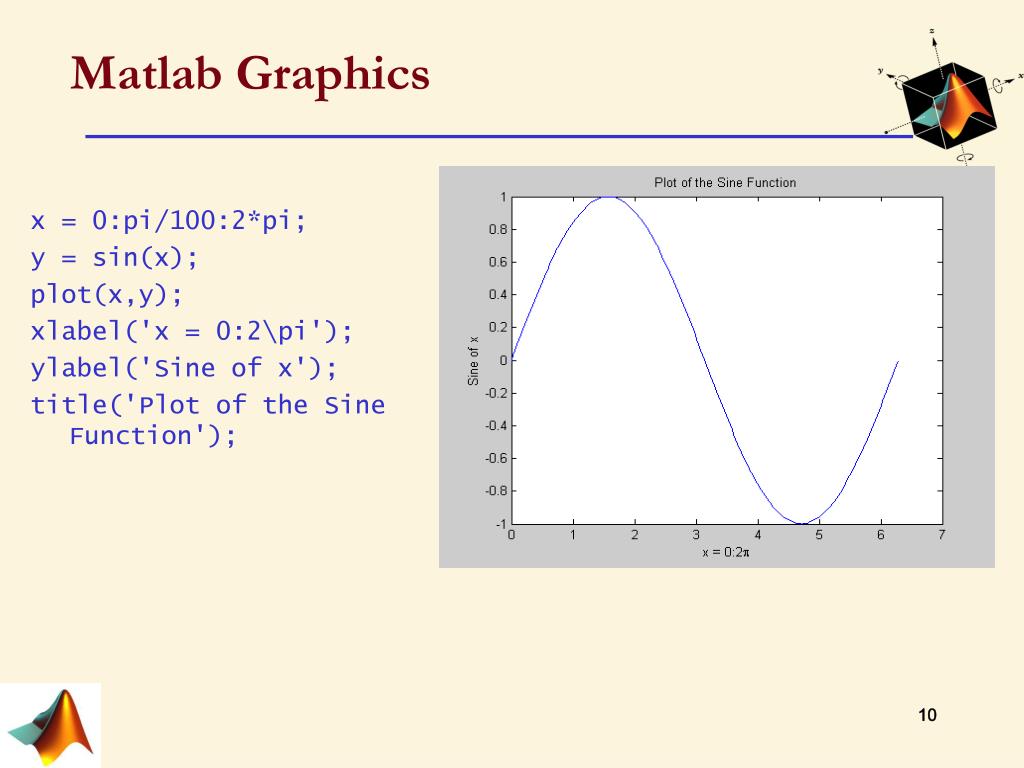Viewport: 1024px width, 768px height.
Task: Click the y-axis tick label 0.8
Action: click(497, 229)
